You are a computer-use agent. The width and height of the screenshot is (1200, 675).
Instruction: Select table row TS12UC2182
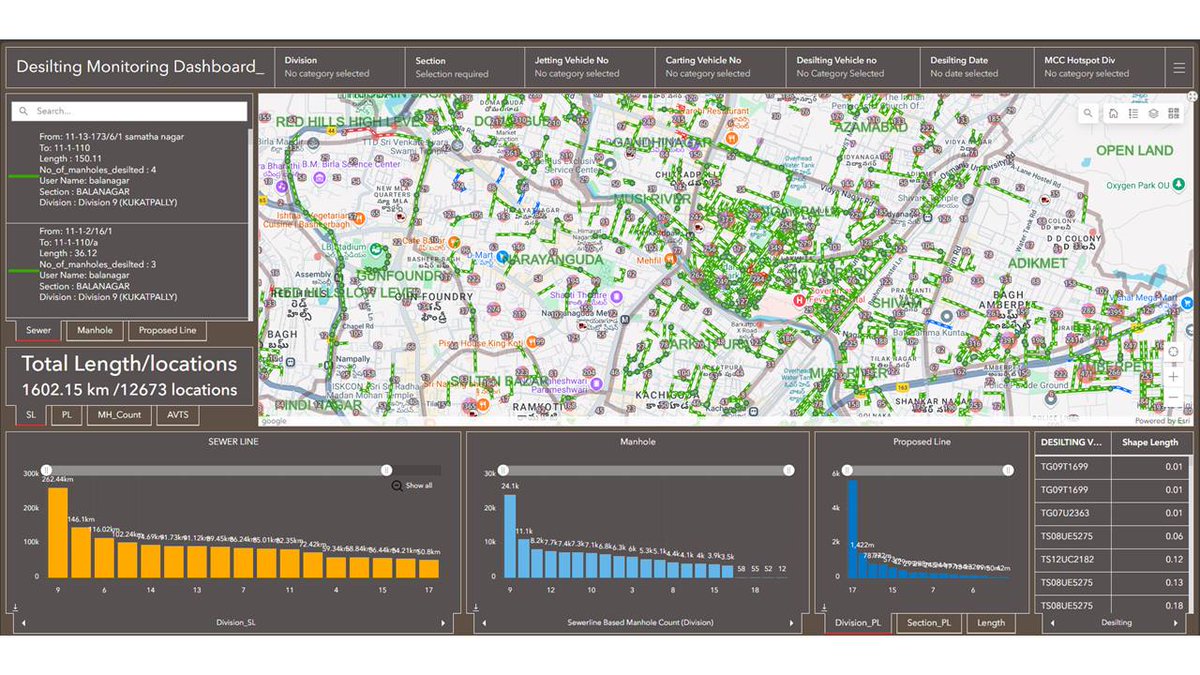1112,558
